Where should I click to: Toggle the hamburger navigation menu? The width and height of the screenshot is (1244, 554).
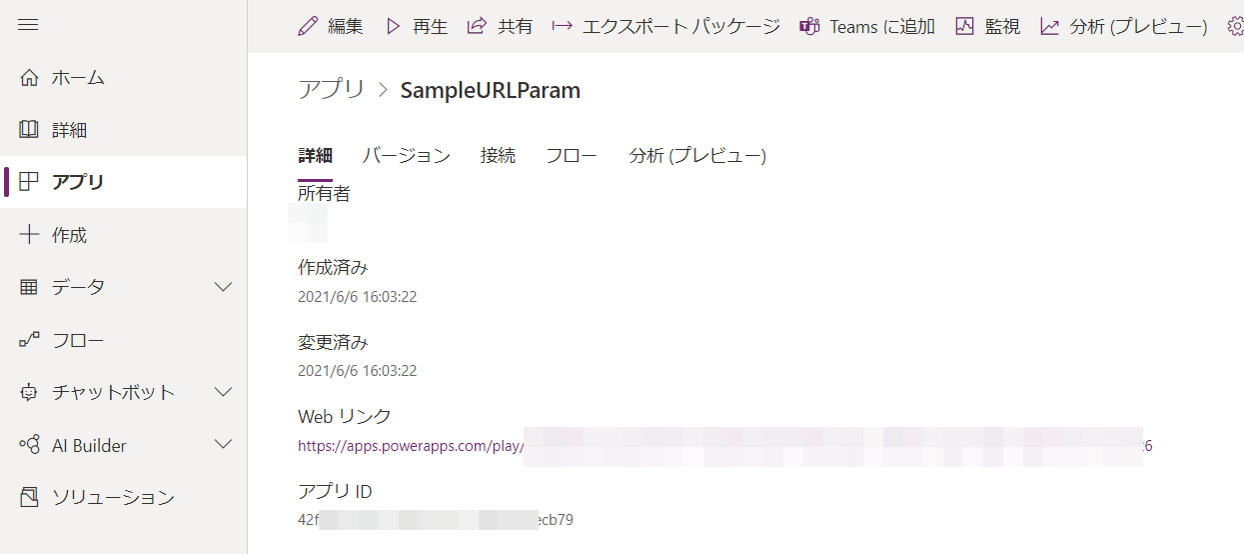28,25
